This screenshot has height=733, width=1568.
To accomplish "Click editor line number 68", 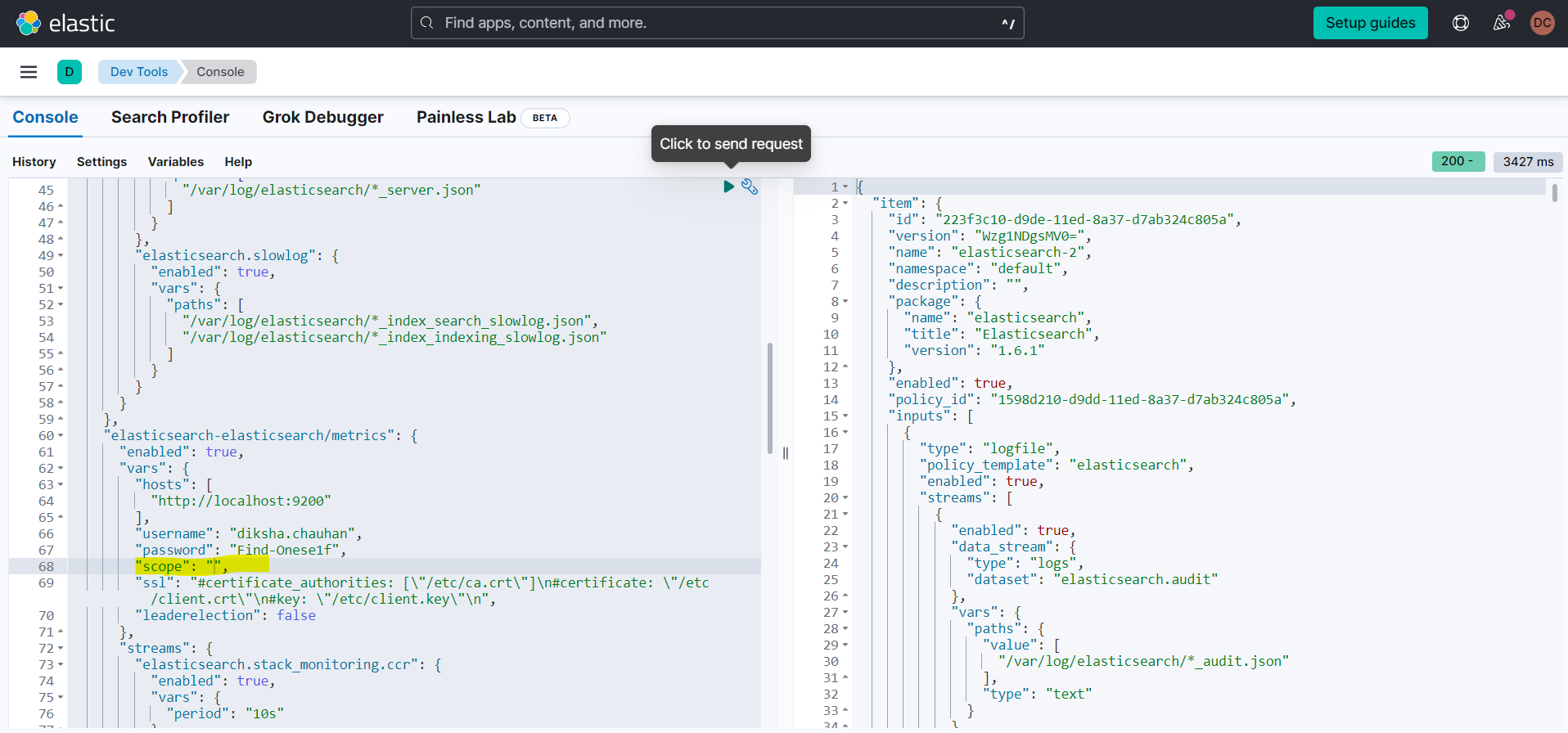I will (46, 566).
